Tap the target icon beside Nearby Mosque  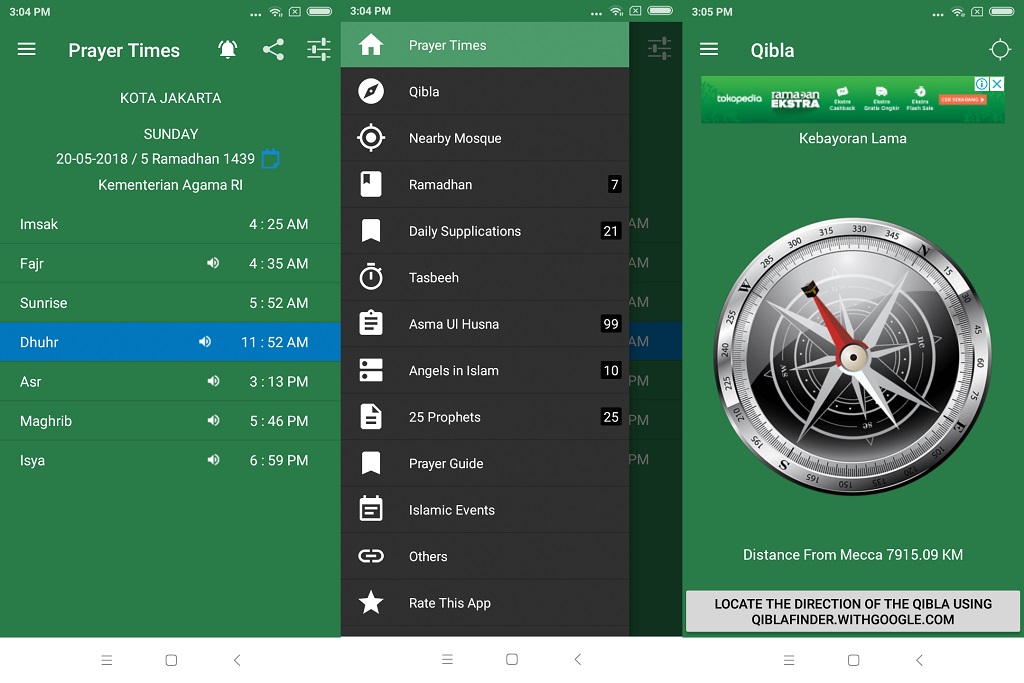click(371, 138)
